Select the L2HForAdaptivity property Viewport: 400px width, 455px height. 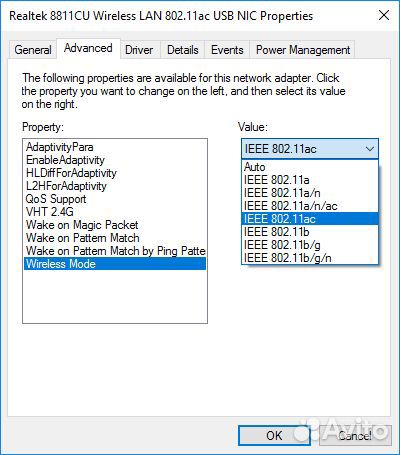pyautogui.click(x=115, y=186)
